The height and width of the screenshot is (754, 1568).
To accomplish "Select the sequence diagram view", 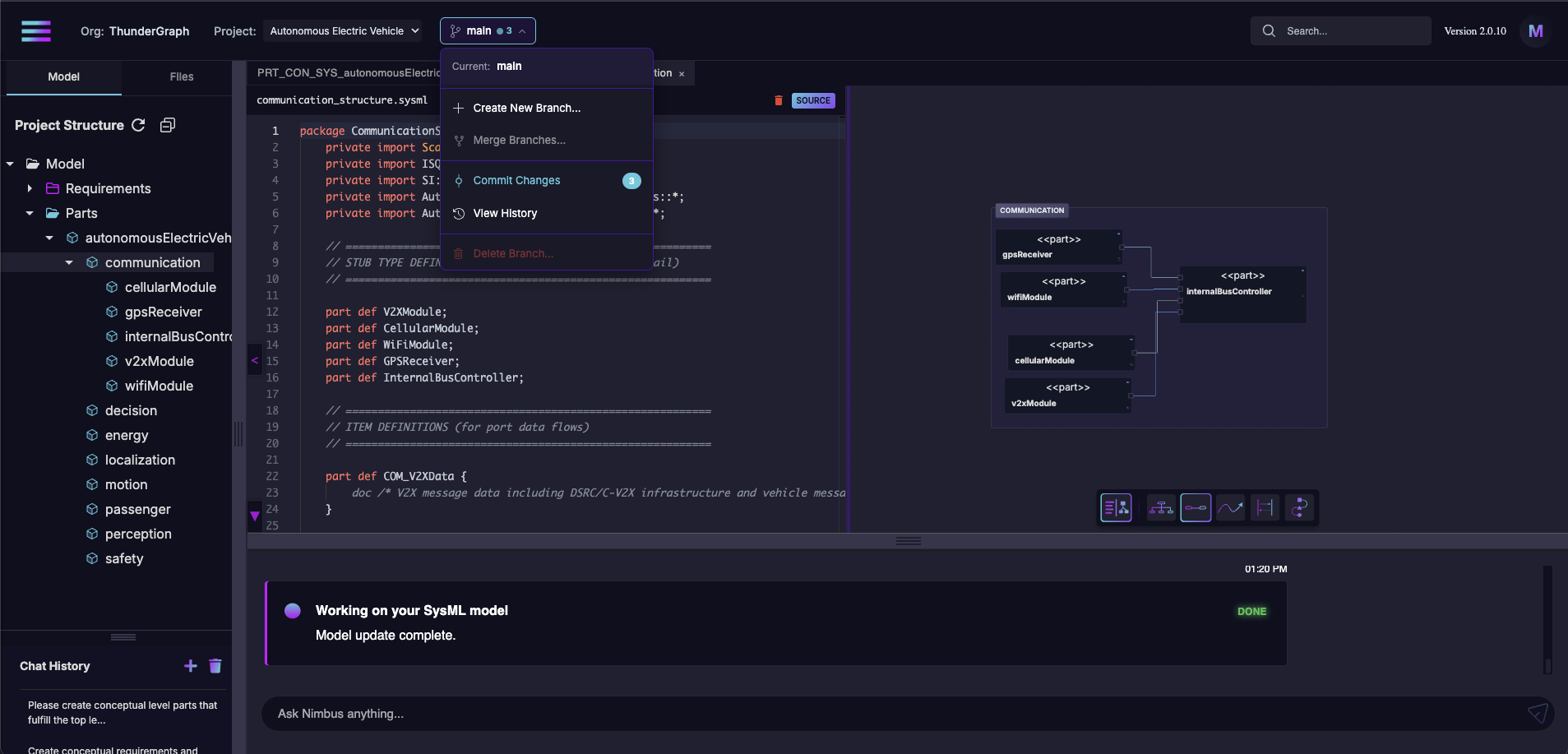I will tap(1265, 508).
